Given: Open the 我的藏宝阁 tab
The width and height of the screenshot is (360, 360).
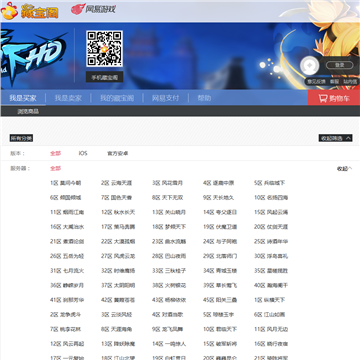Looking at the screenshot, I should pyautogui.click(x=117, y=98).
